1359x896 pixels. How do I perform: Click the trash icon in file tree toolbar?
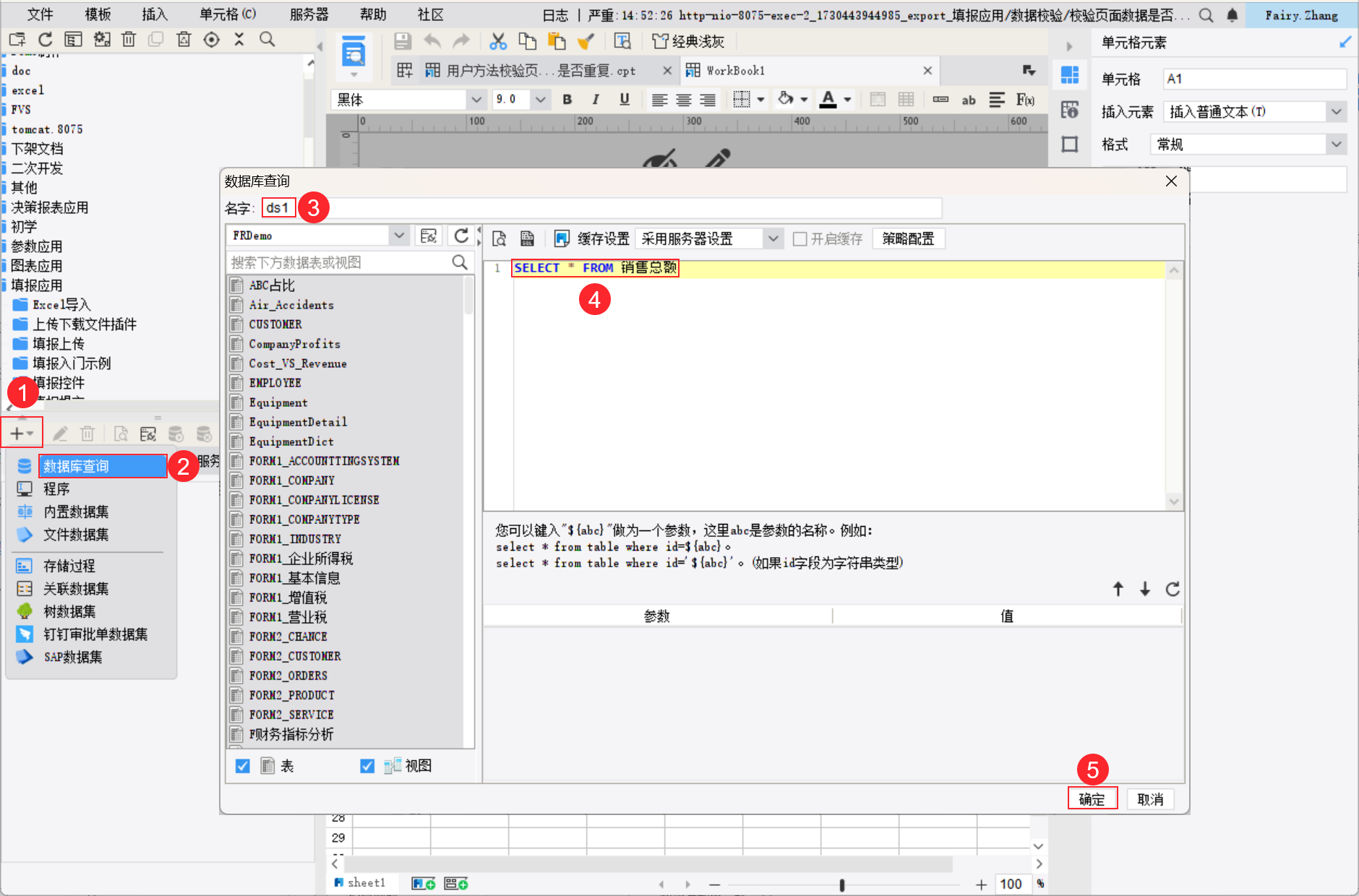point(129,40)
